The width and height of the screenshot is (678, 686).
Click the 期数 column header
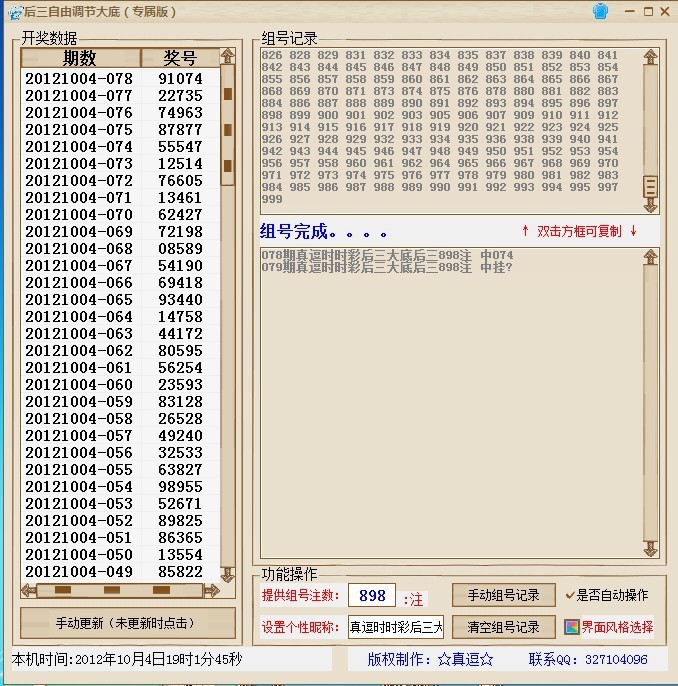80,57
